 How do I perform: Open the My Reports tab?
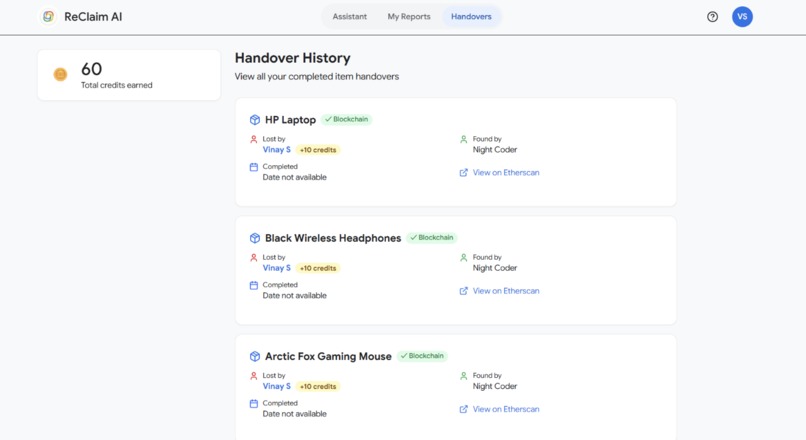409,16
